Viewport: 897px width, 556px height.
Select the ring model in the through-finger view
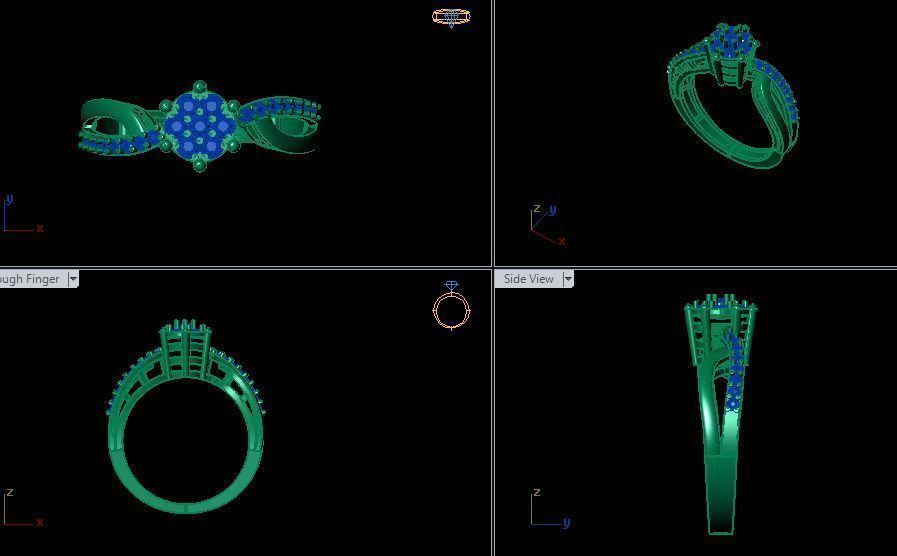185,416
